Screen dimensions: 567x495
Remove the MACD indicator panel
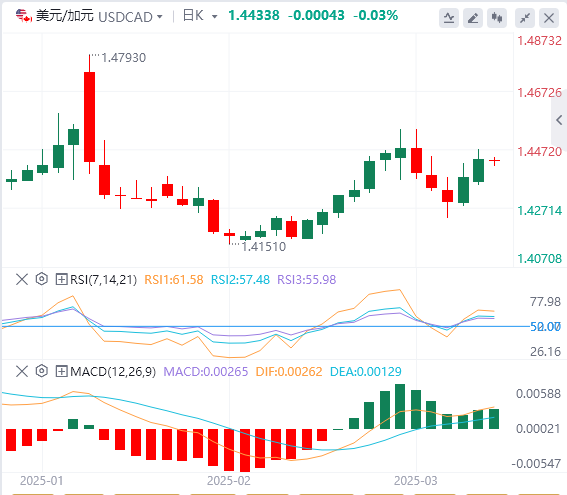point(22,371)
